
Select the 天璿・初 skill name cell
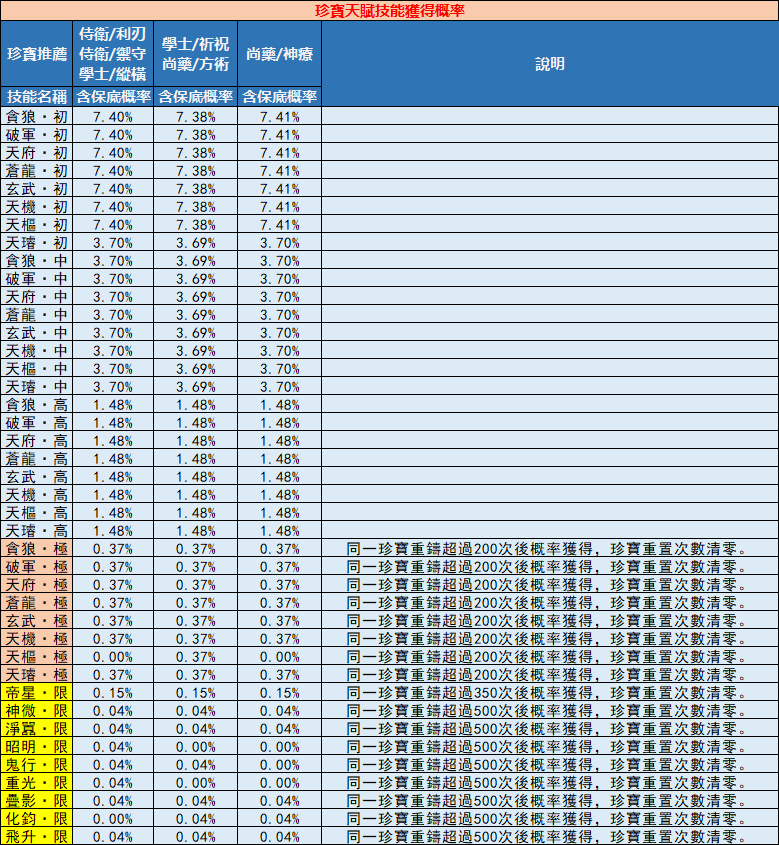(36, 242)
